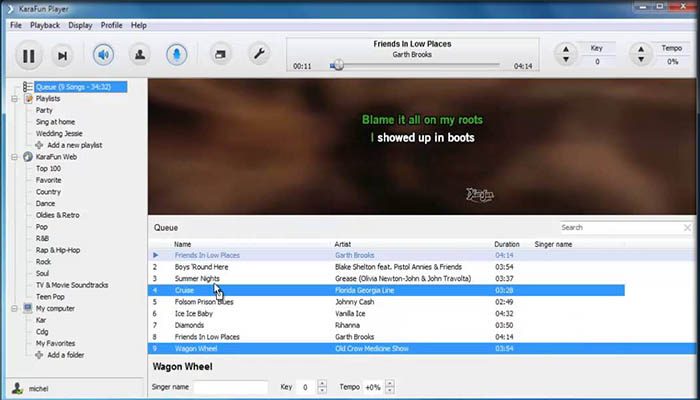Image resolution: width=700 pixels, height=400 pixels.
Task: Click the KaraFun Web globe icon
Action: [28, 157]
